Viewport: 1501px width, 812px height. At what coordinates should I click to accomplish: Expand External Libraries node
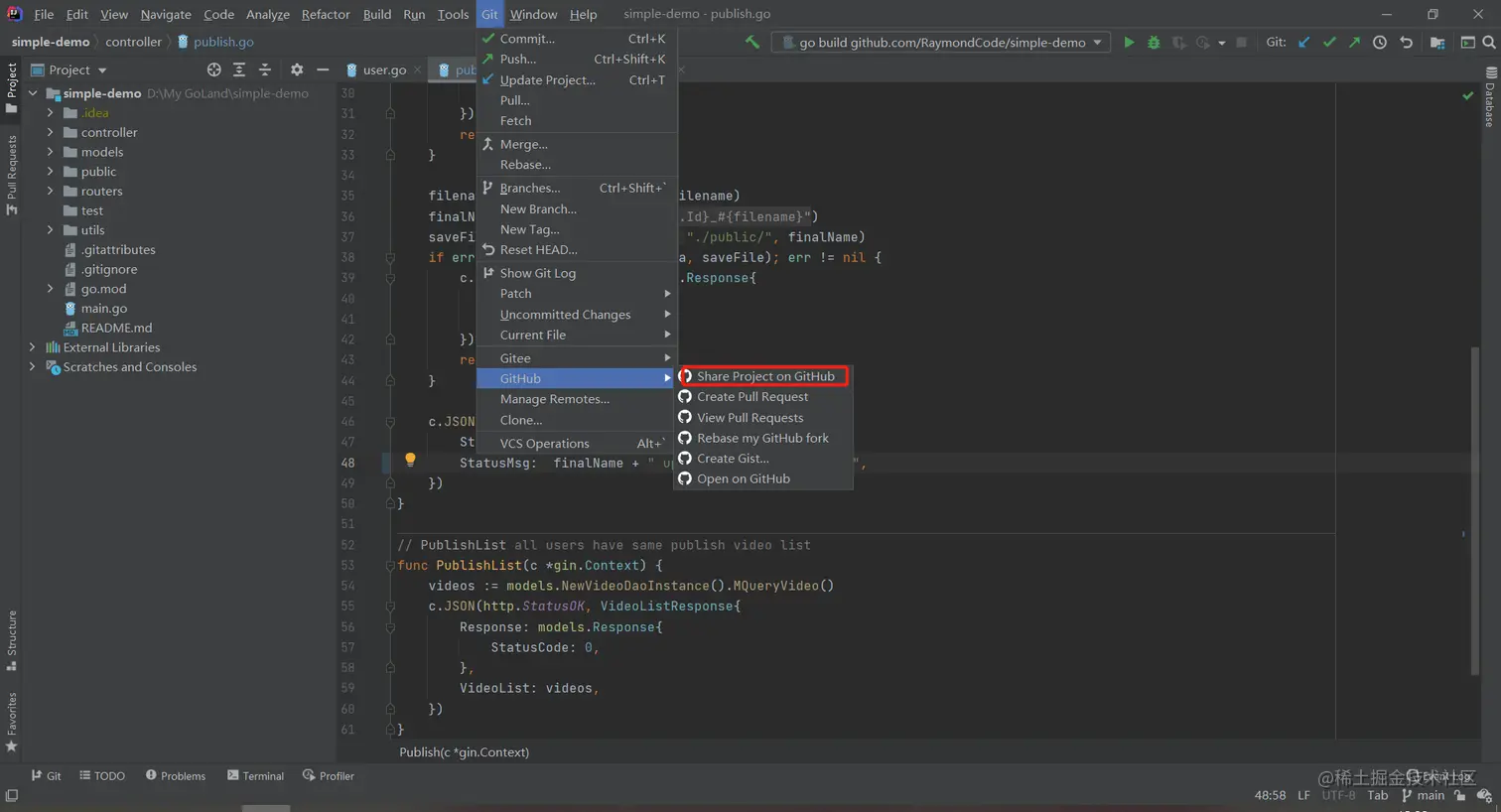click(x=32, y=347)
